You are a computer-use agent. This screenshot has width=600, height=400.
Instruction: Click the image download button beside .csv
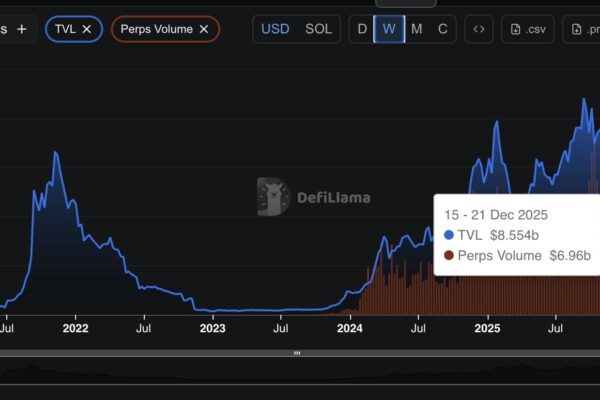coord(581,29)
